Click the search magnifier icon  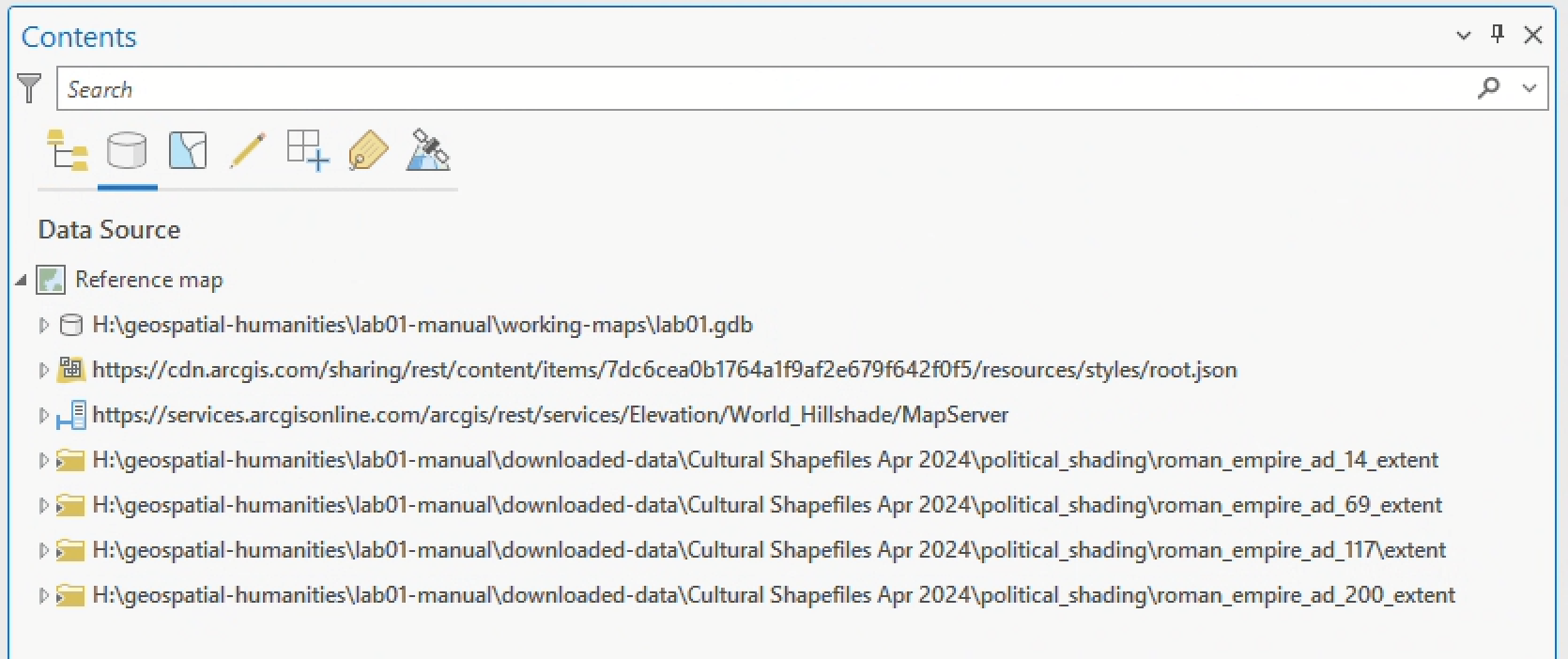1488,88
